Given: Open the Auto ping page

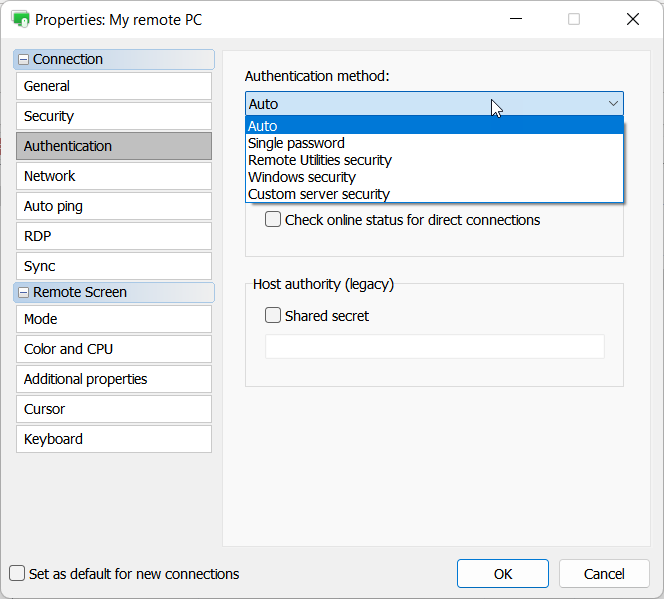Looking at the screenshot, I should (113, 206).
